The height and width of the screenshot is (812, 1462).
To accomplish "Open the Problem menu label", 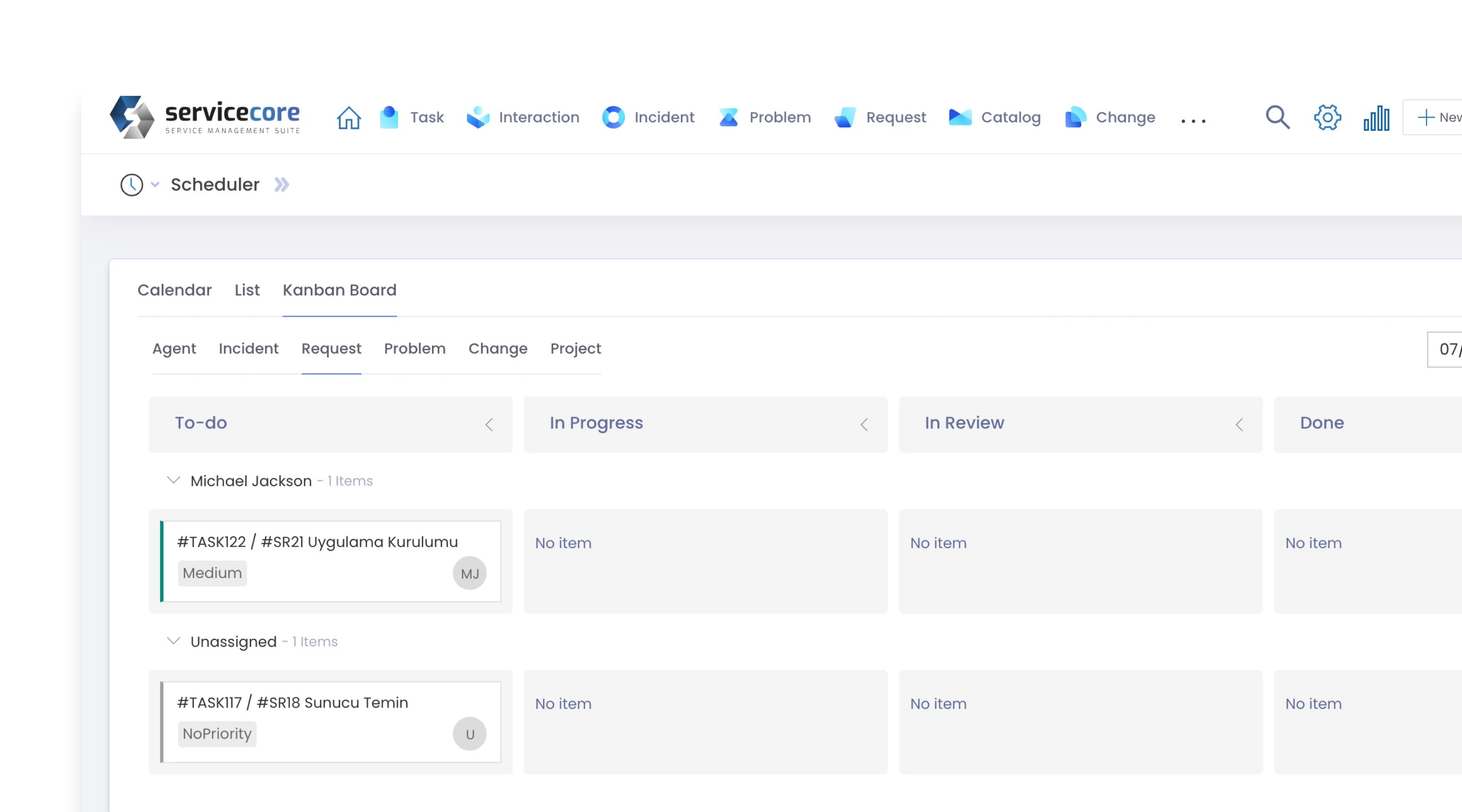I will click(780, 117).
